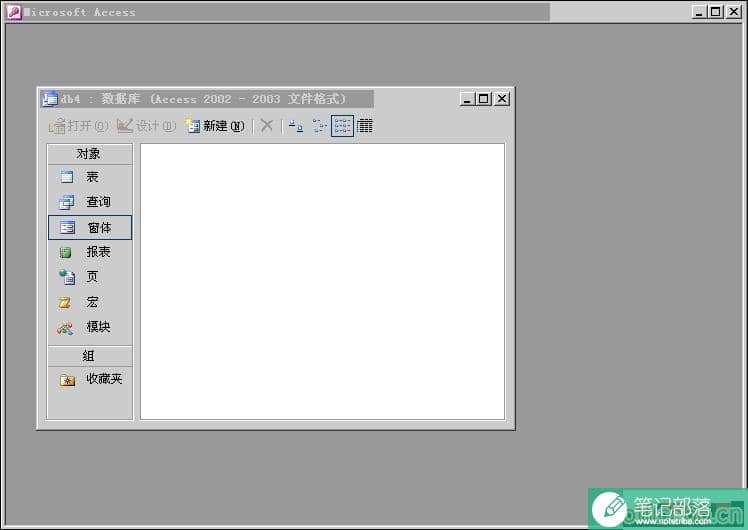Viewport: 748px width, 530px height.
Task: Select 宏 (Macros) object type
Action: (90, 302)
